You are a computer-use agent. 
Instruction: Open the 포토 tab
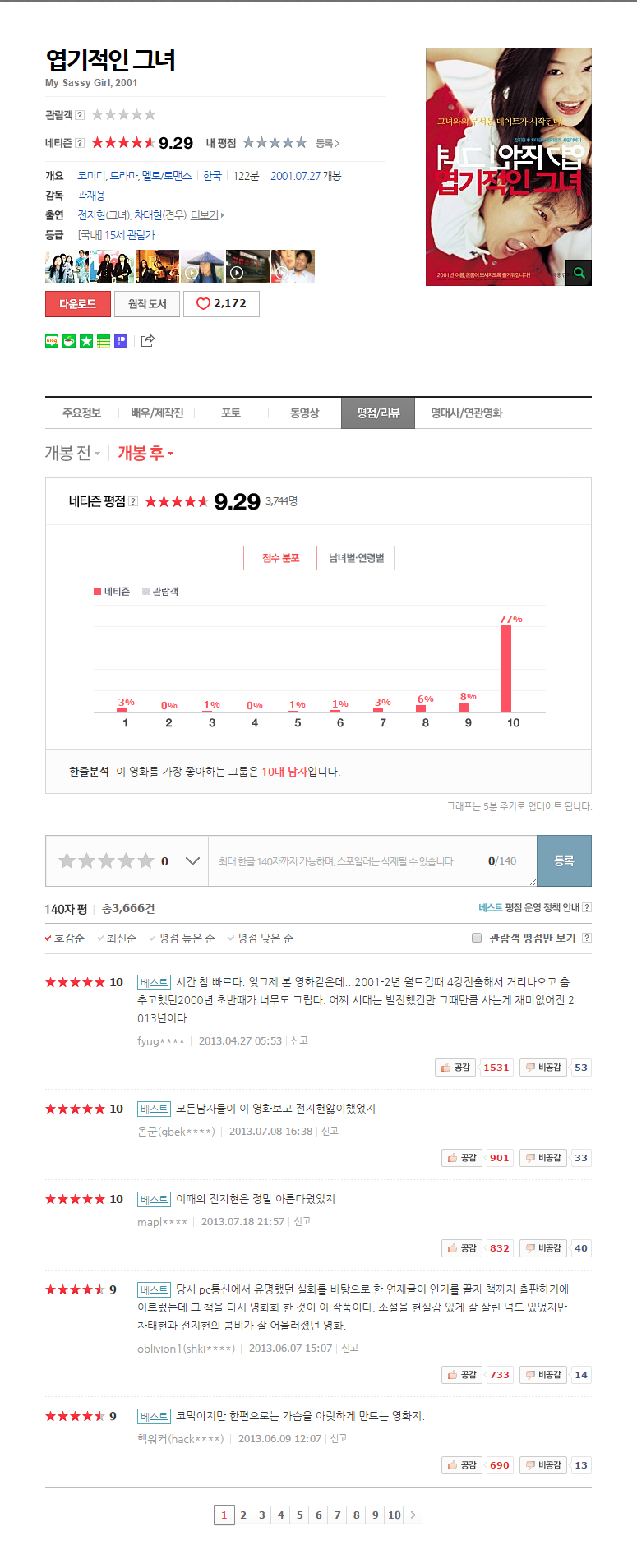231,413
